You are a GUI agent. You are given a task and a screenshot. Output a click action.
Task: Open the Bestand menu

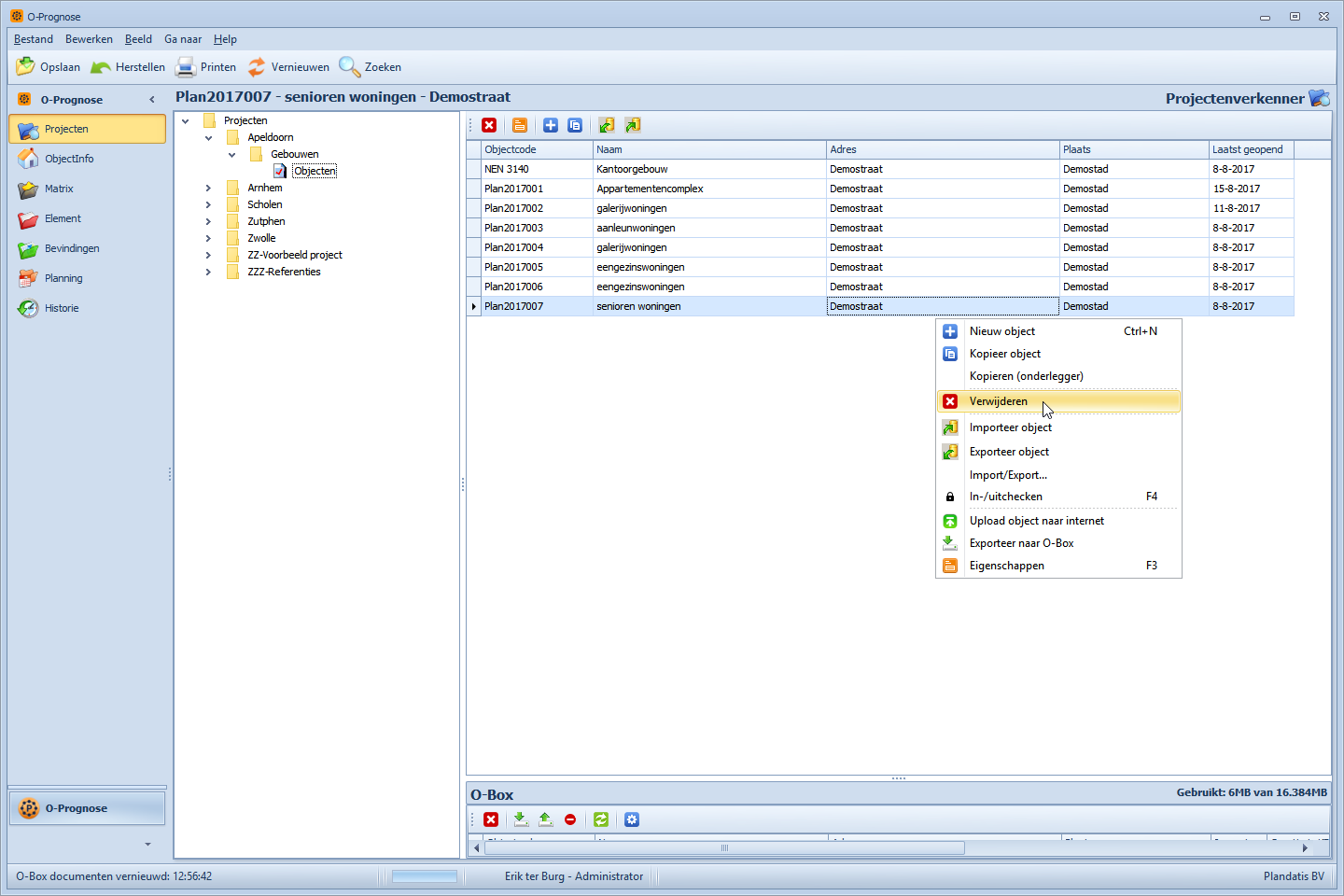click(34, 39)
